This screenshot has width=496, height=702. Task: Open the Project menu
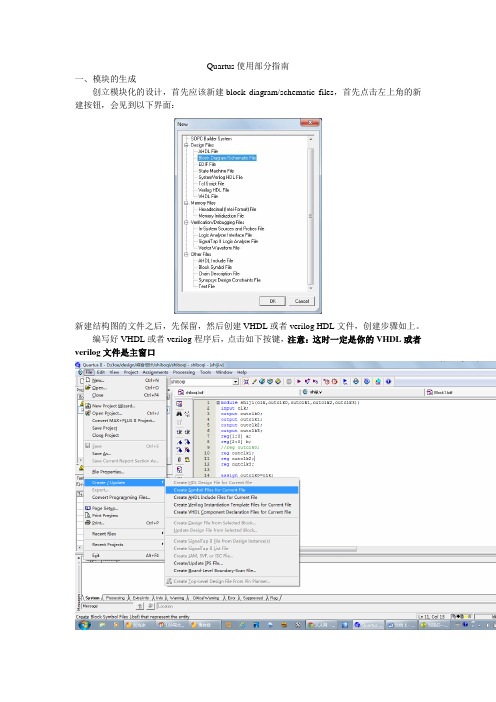coord(131,372)
